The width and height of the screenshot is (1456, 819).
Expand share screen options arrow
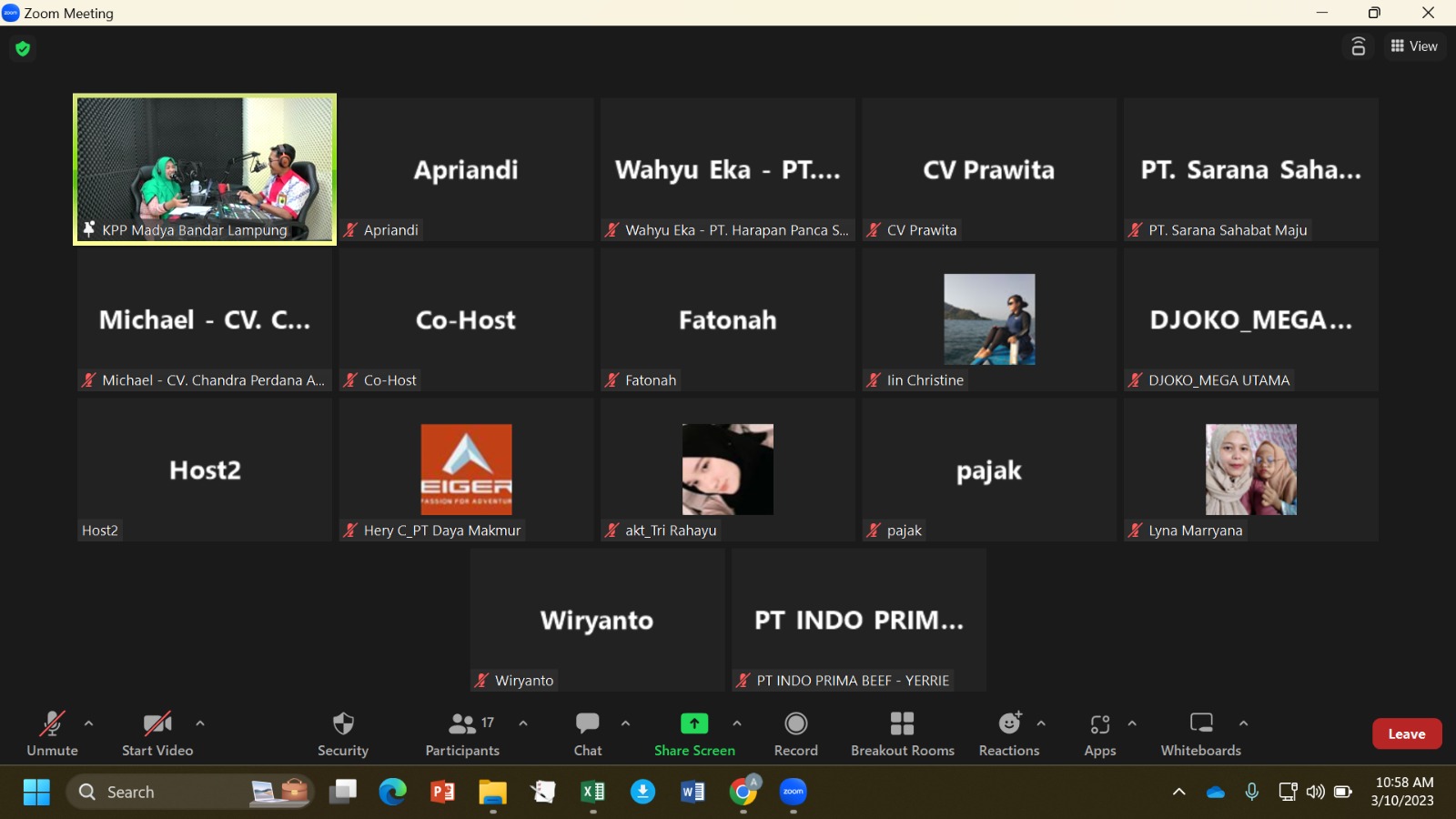[737, 723]
